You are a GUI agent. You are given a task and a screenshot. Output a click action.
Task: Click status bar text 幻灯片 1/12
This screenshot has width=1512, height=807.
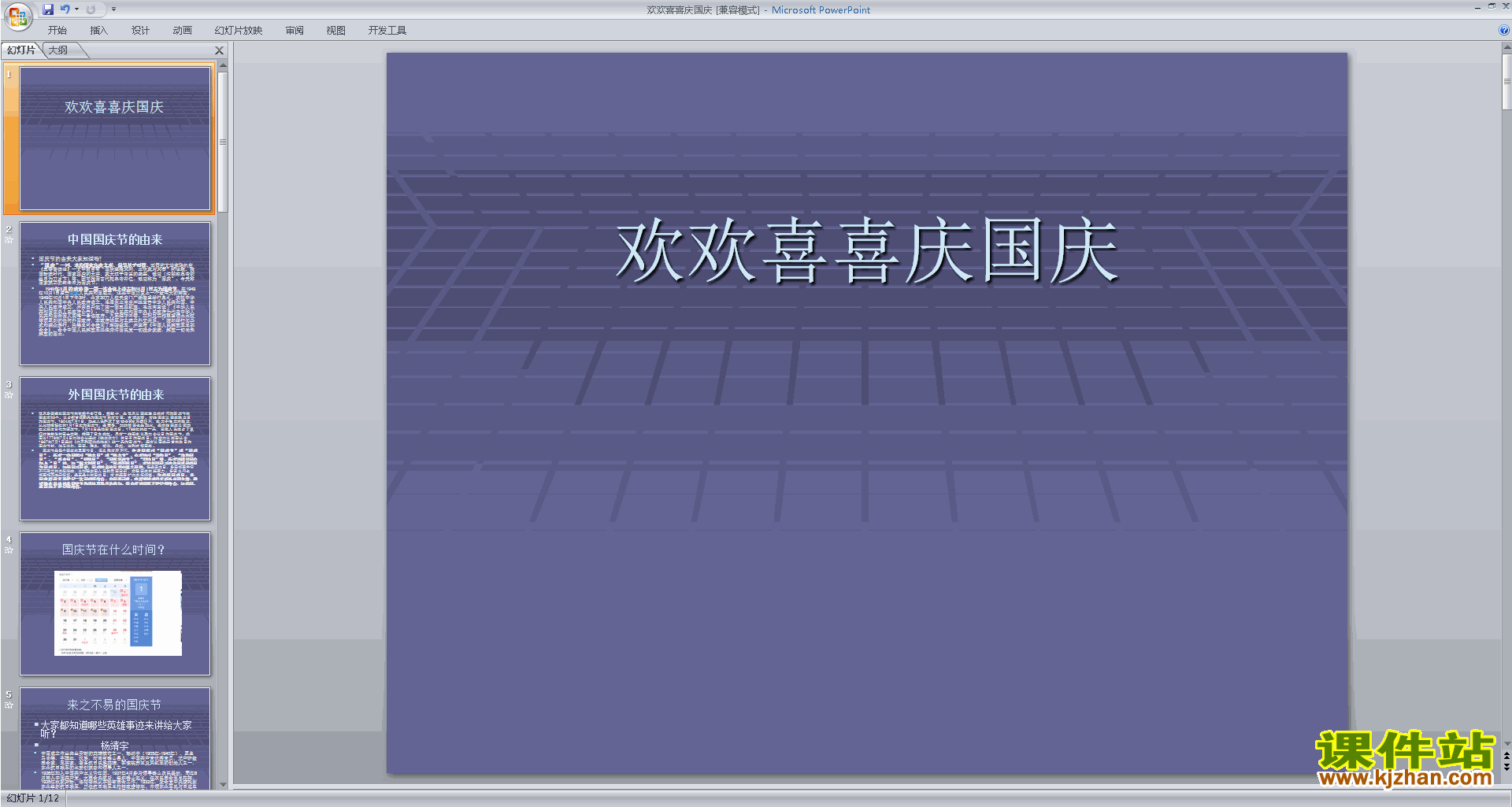[x=33, y=798]
